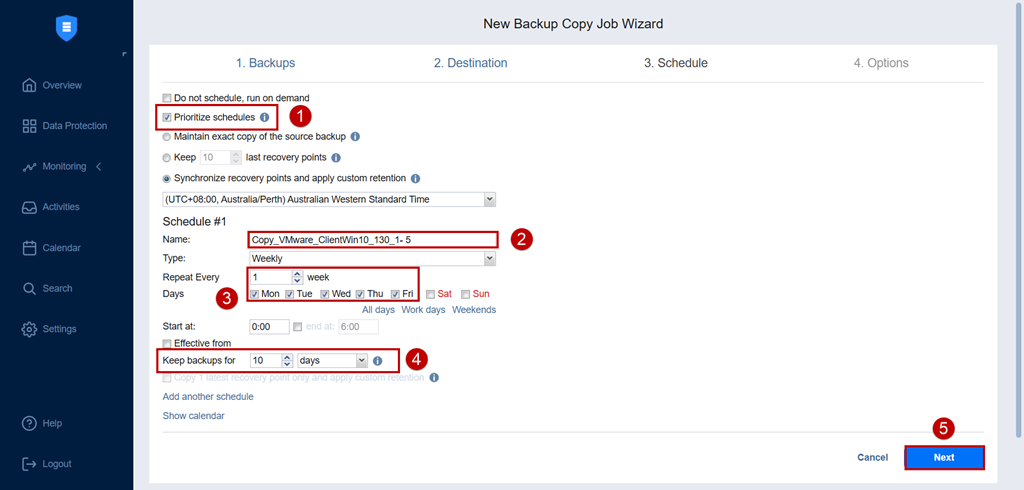Click Repeat Every week stepper arrows

pos(297,277)
